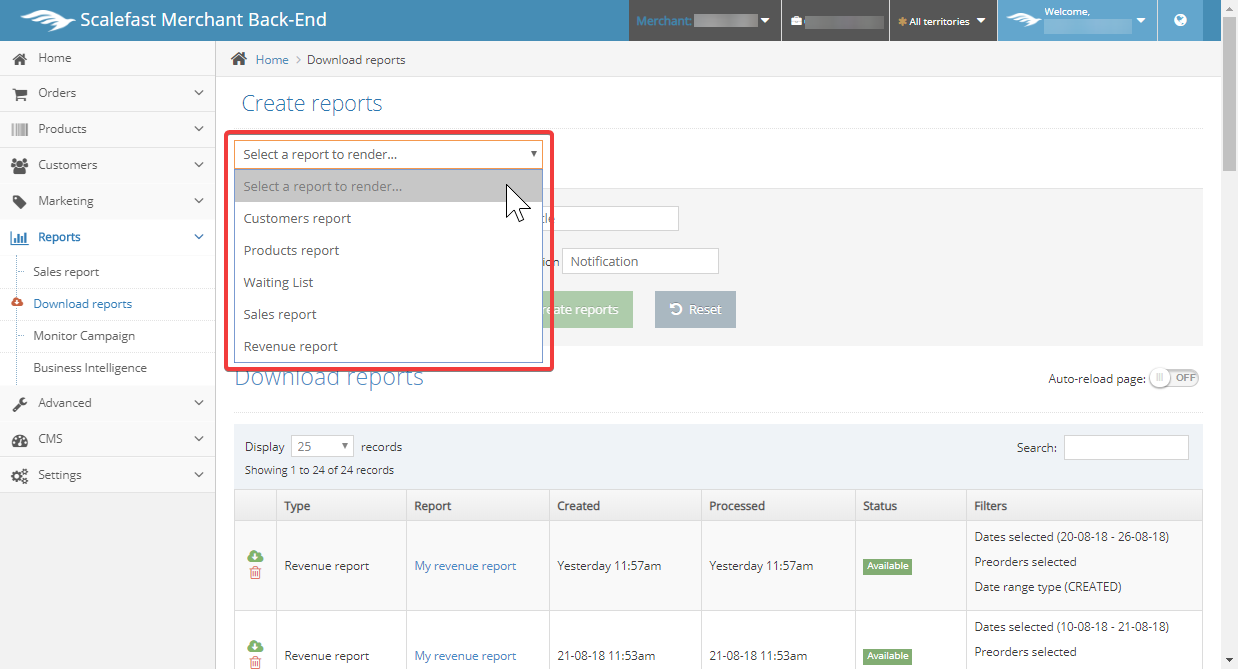The height and width of the screenshot is (669, 1238).
Task: Click the Search input field
Action: [1125, 448]
